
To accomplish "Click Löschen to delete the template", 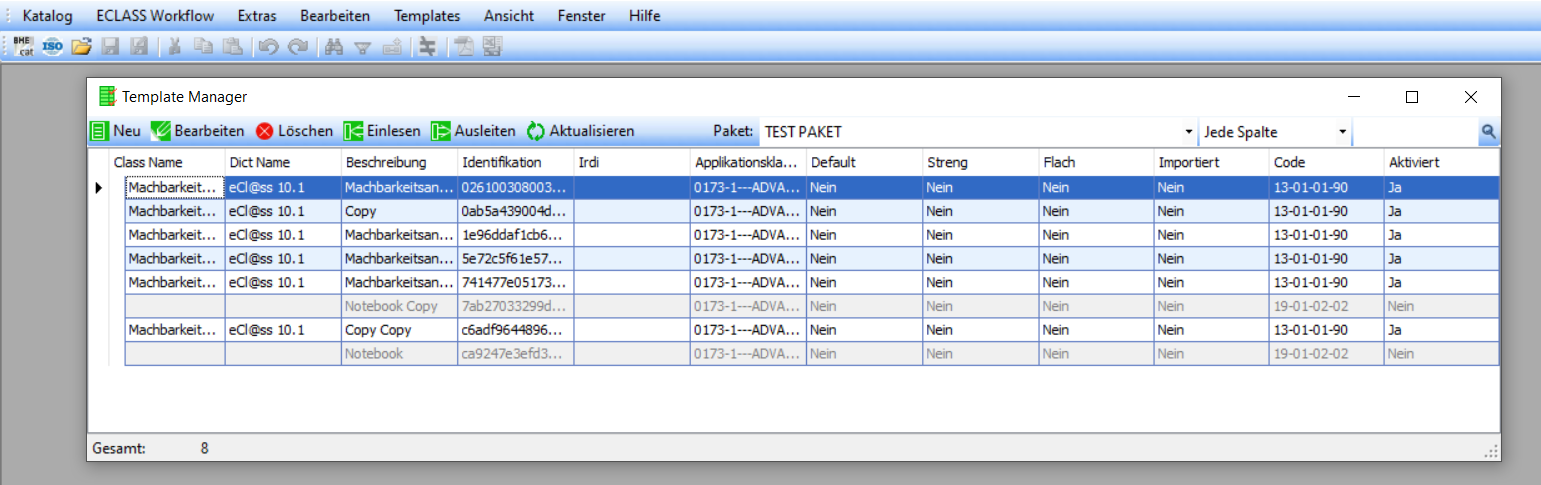I will coord(294,131).
